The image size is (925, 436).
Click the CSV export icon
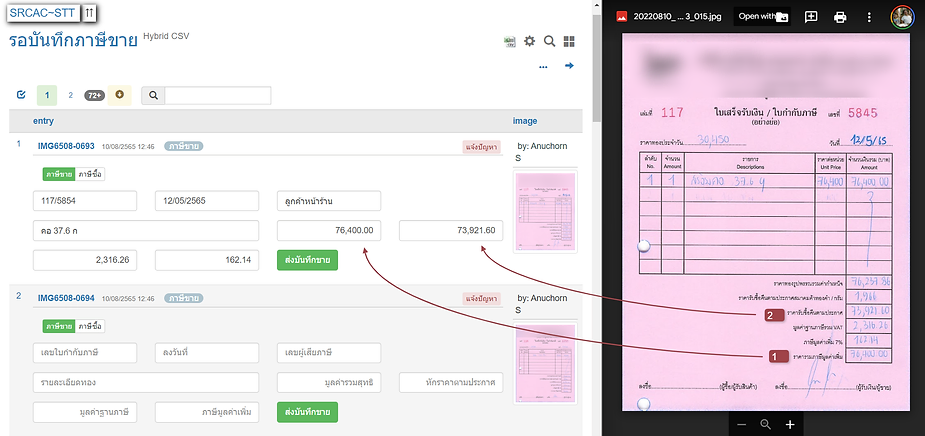(x=510, y=41)
